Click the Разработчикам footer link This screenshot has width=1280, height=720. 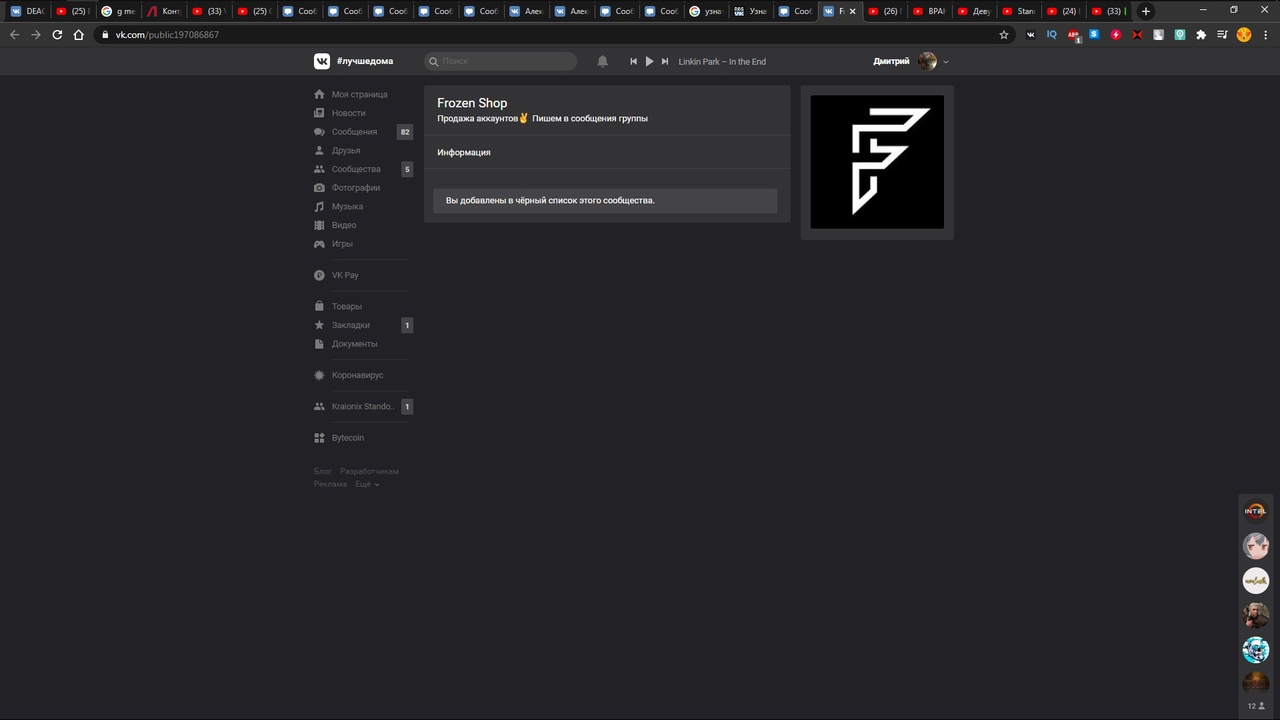369,471
